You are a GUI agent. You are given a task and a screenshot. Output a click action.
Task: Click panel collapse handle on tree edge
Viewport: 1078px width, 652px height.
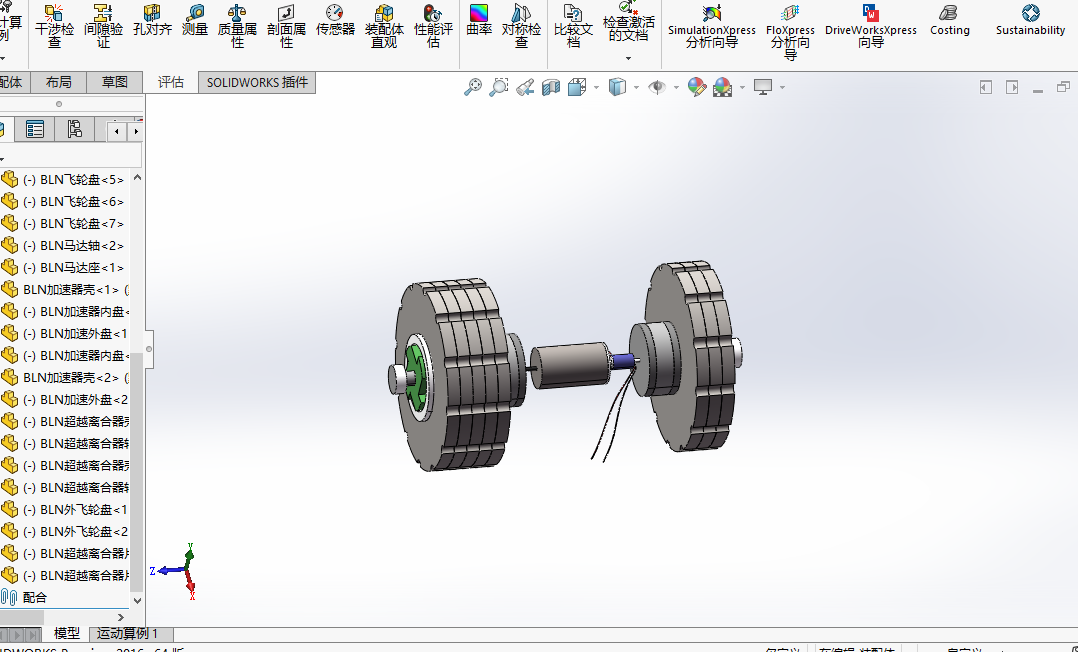click(148, 349)
